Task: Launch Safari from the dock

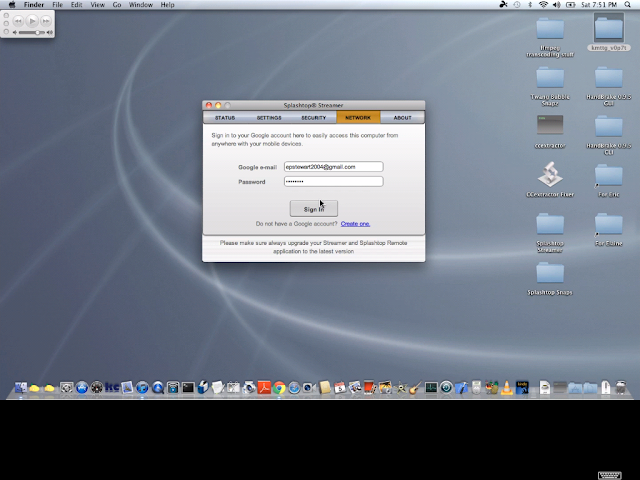Action: tap(294, 387)
